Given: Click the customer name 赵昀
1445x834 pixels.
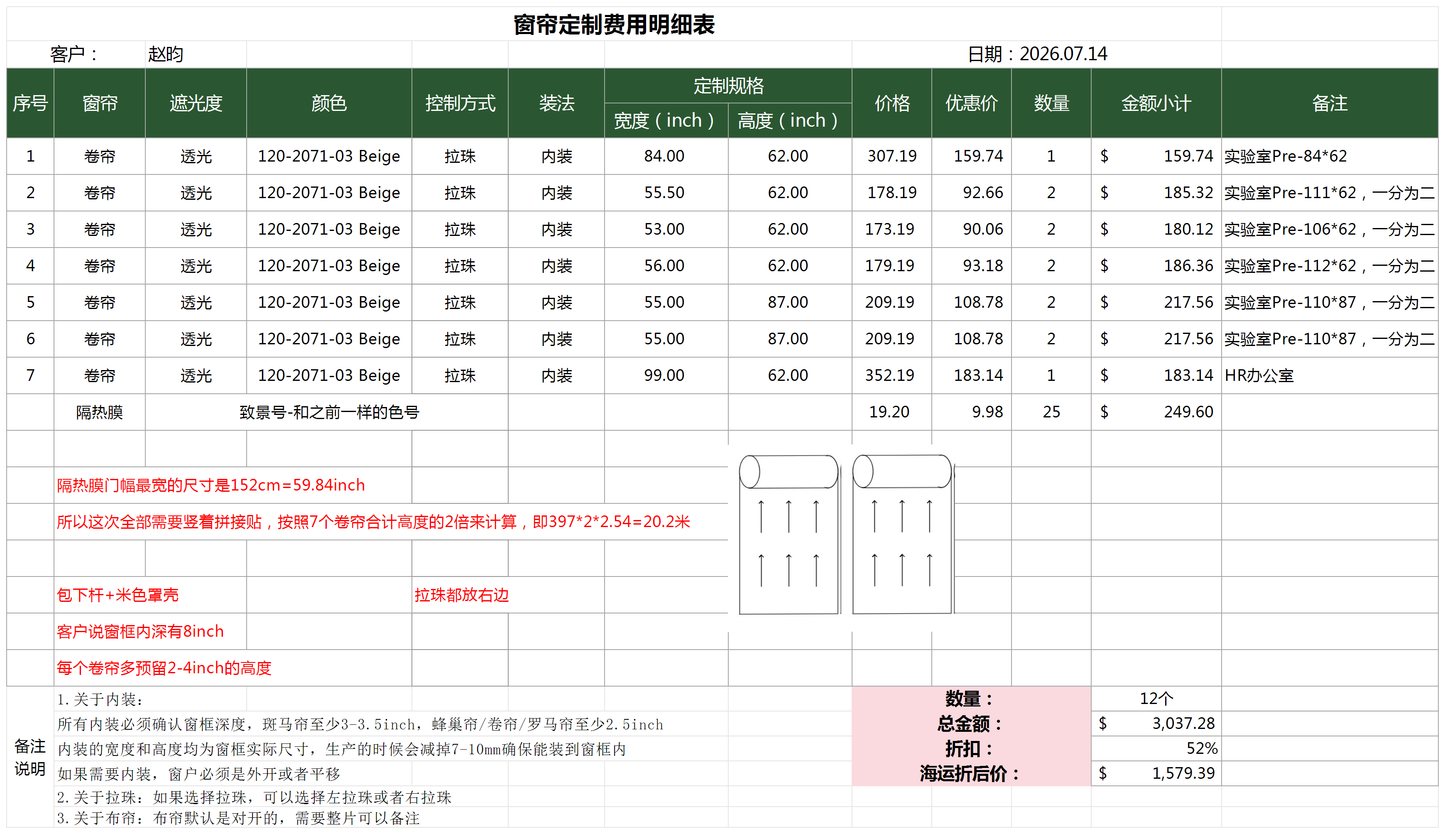Looking at the screenshot, I should click(x=165, y=55).
